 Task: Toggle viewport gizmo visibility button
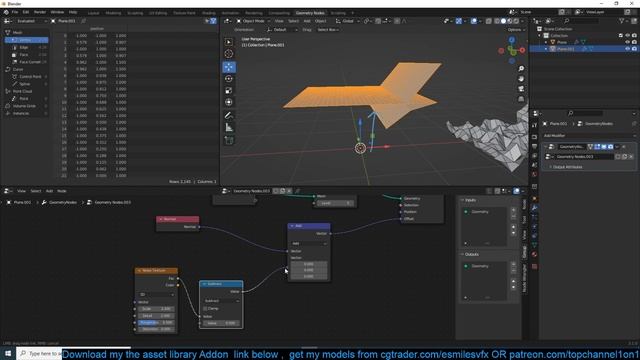coord(459,21)
